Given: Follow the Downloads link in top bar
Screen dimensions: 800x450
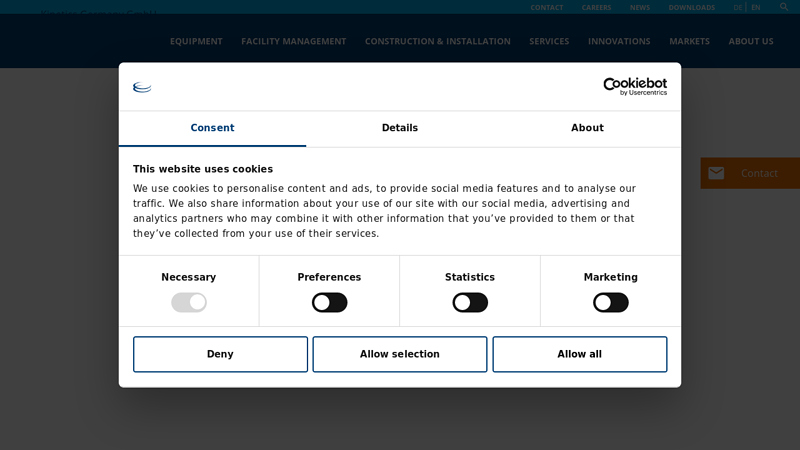Looking at the screenshot, I should pos(692,8).
